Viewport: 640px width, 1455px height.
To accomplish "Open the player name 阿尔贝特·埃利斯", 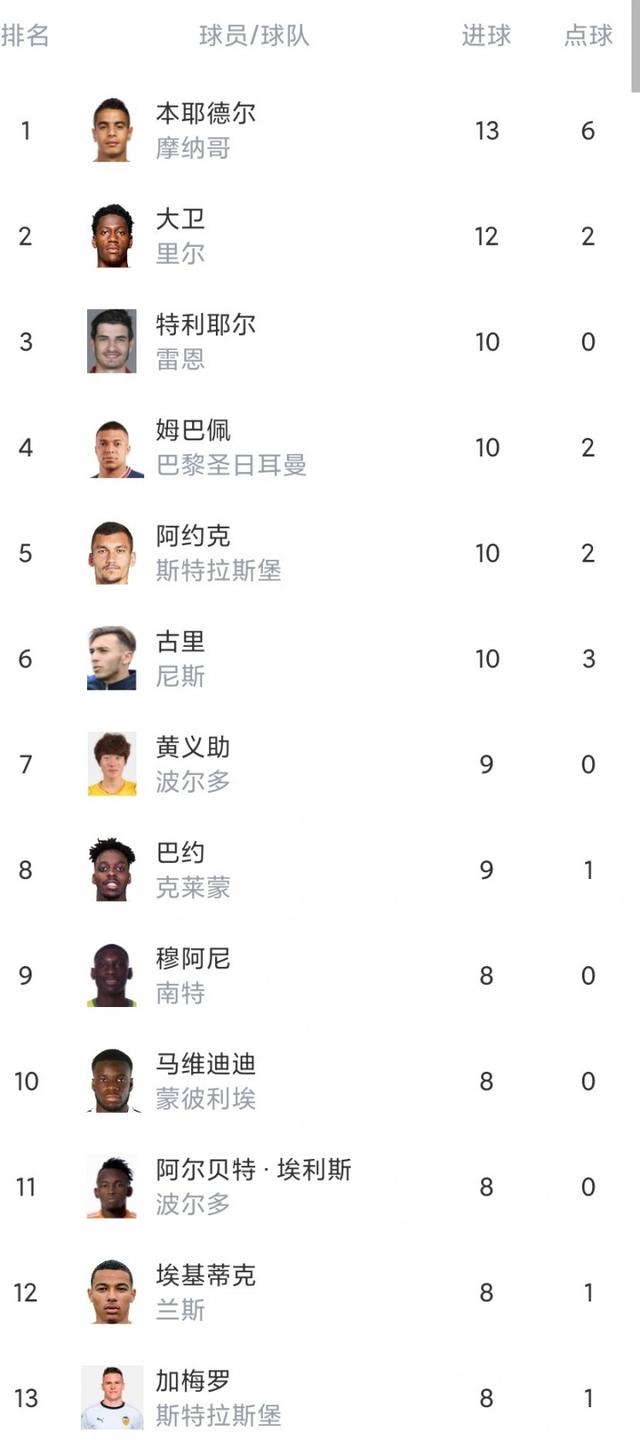I will tap(253, 1169).
